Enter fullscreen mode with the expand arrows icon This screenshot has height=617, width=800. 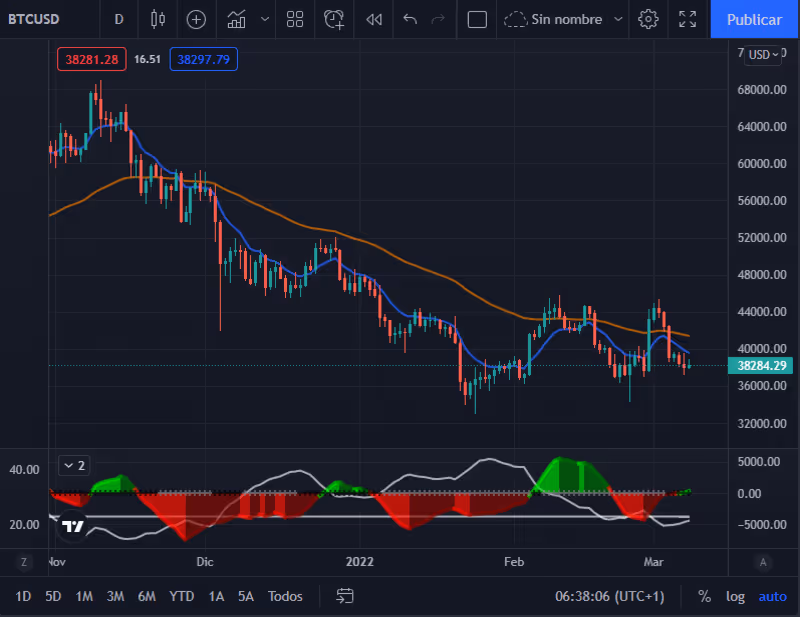687,19
